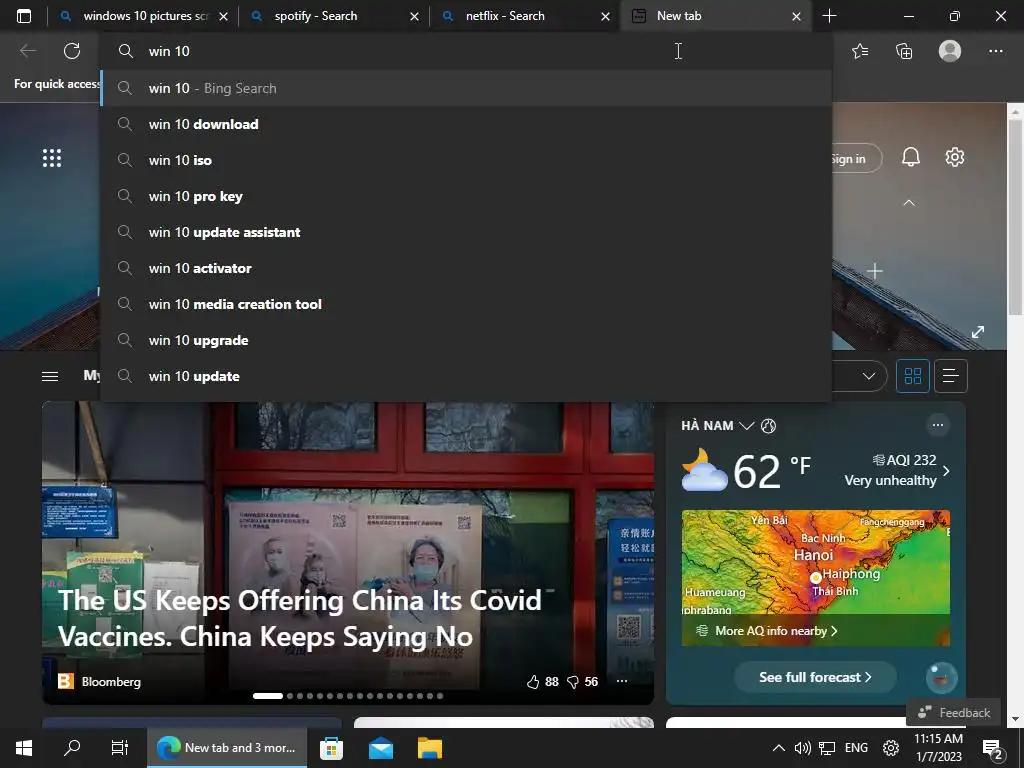
Task: Open the feed hamburger menu
Action: click(50, 376)
